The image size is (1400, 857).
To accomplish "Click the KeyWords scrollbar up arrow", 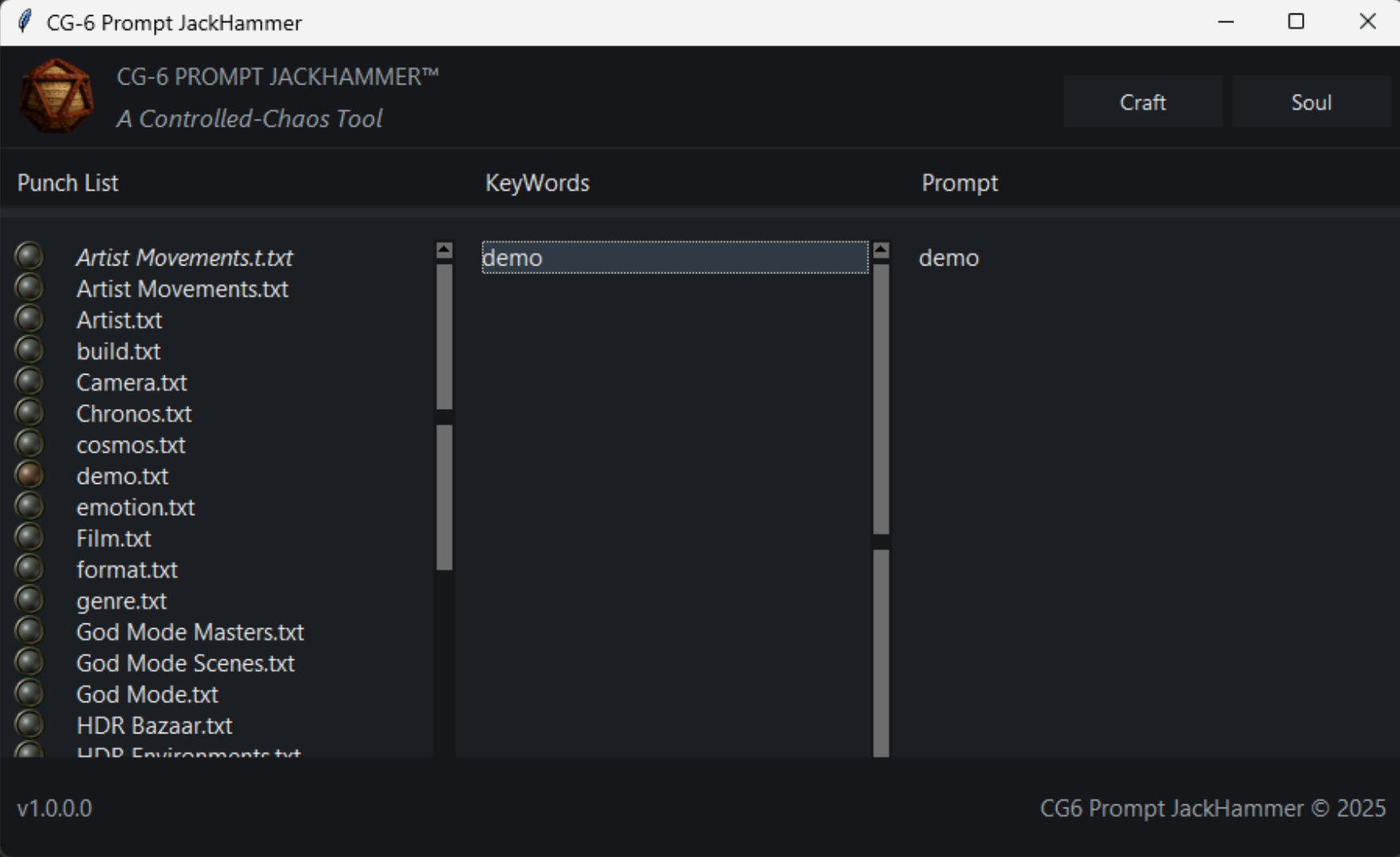I will [880, 250].
